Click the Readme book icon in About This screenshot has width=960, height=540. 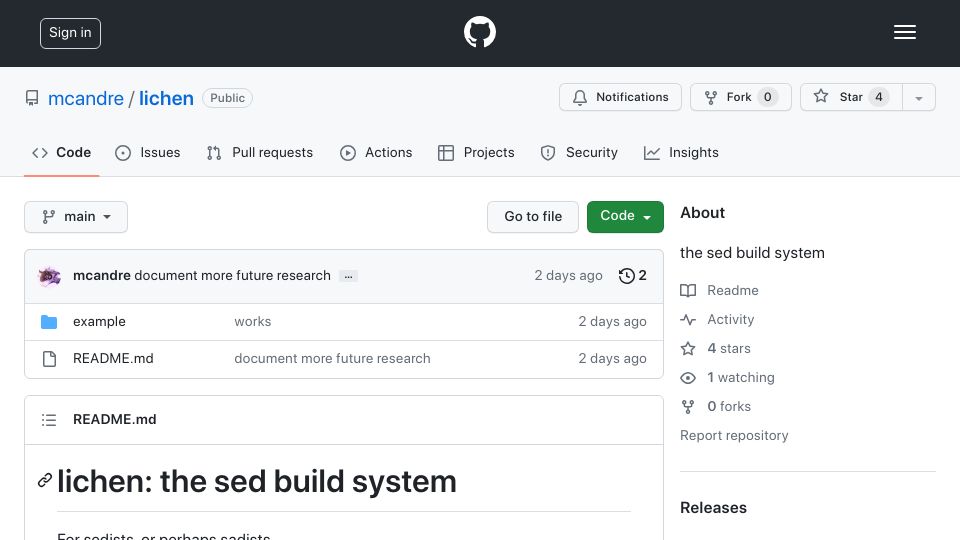[688, 291]
